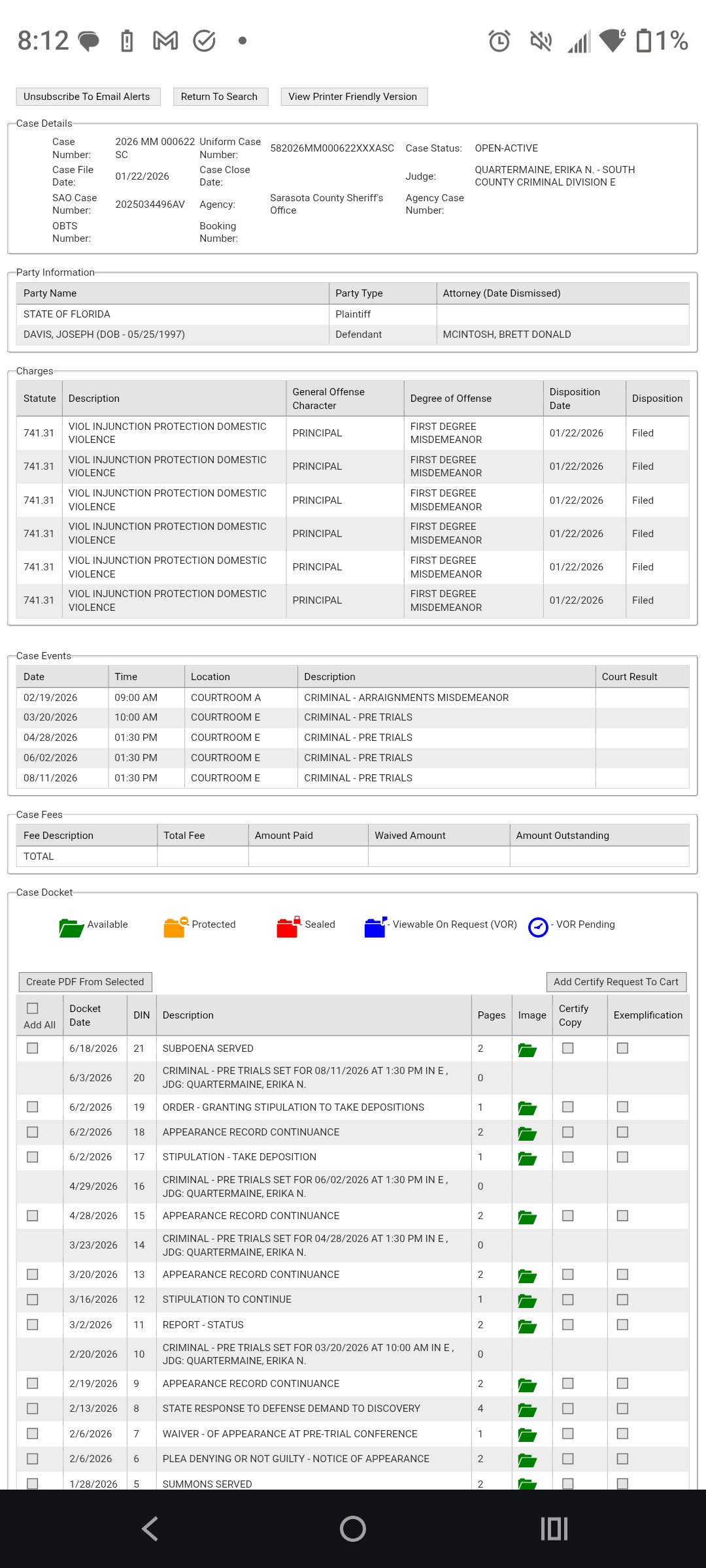Screen dimensions: 706x1568
Task: Select checkbox for docket entry DIN 21
Action: click(x=33, y=1048)
